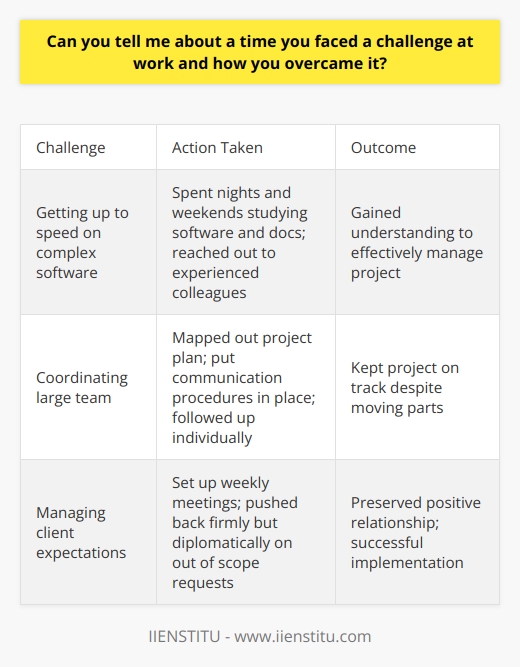Click the cell 'Spent nights and weekends studying'
The height and width of the screenshot is (667, 520).
(x=246, y=242)
